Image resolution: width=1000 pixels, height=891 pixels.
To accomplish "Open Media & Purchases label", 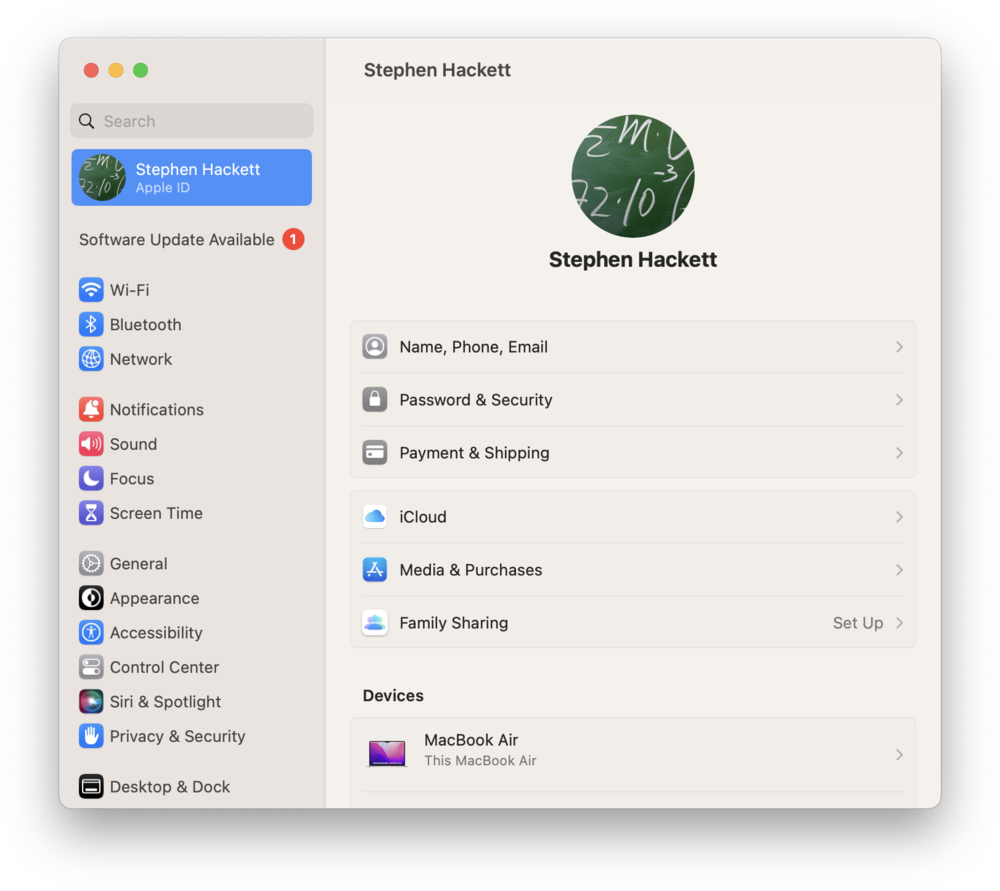I will click(x=471, y=570).
